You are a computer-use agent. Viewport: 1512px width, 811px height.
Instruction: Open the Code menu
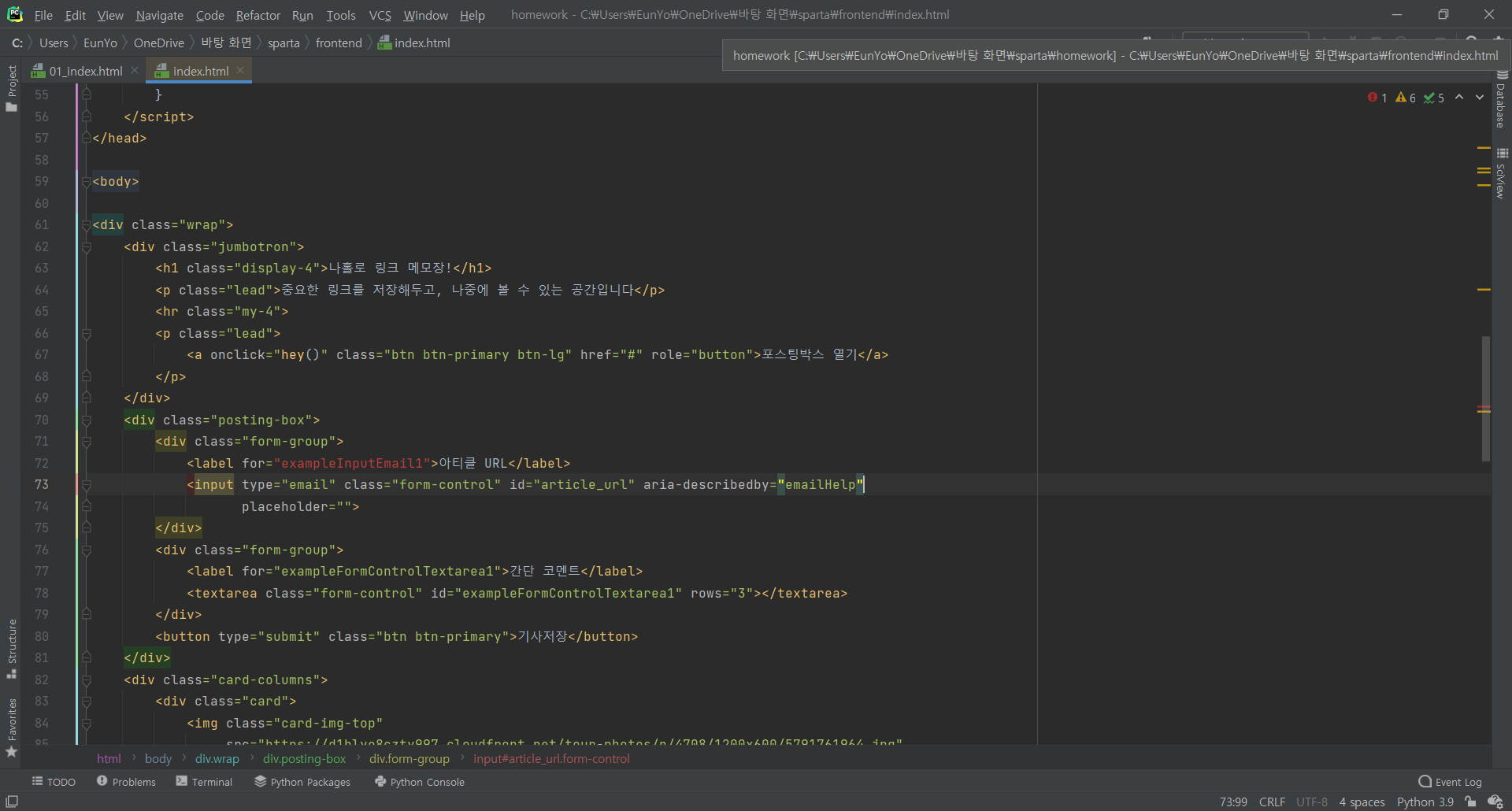(x=210, y=15)
